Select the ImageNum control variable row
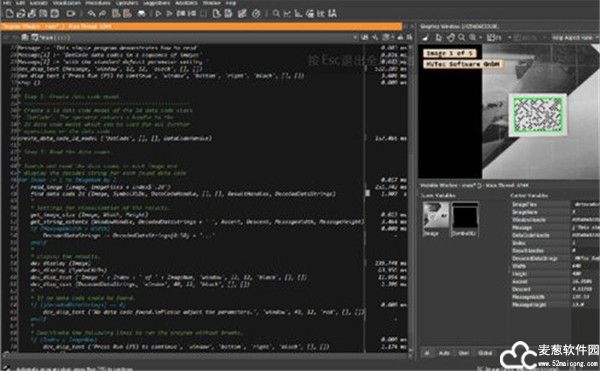 click(555, 212)
